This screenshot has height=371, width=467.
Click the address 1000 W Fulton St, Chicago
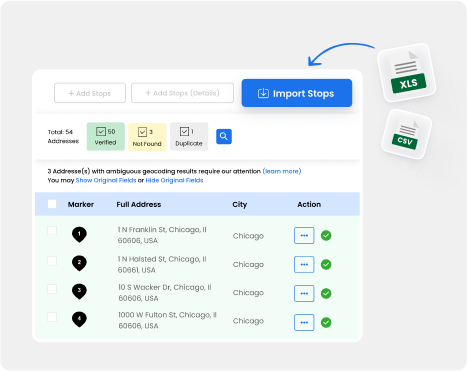pos(167,320)
